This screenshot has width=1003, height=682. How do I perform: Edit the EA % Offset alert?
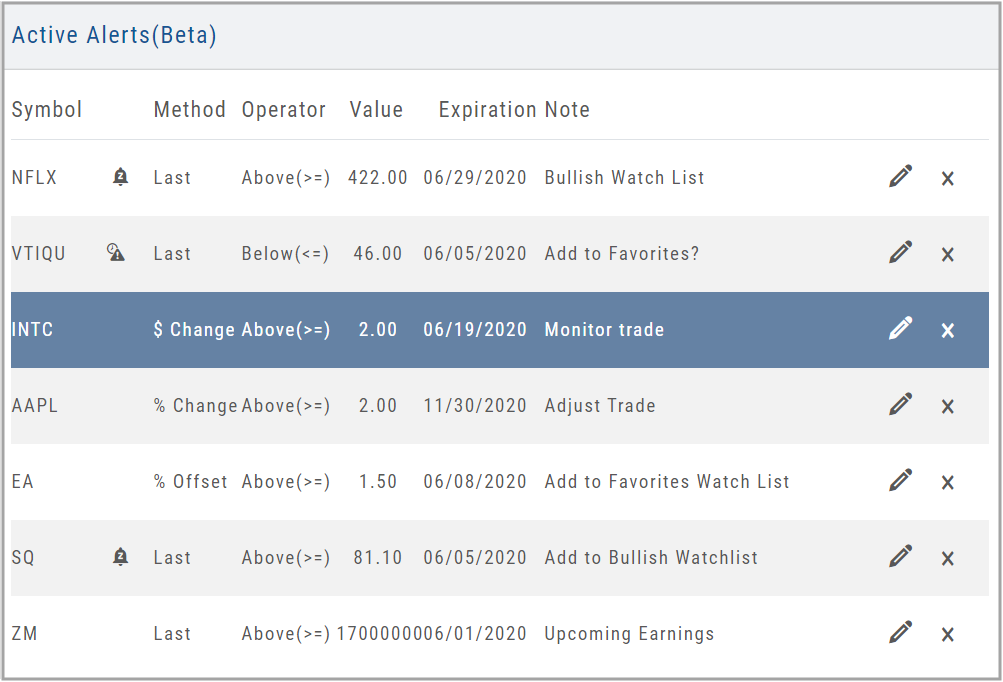pyautogui.click(x=900, y=482)
